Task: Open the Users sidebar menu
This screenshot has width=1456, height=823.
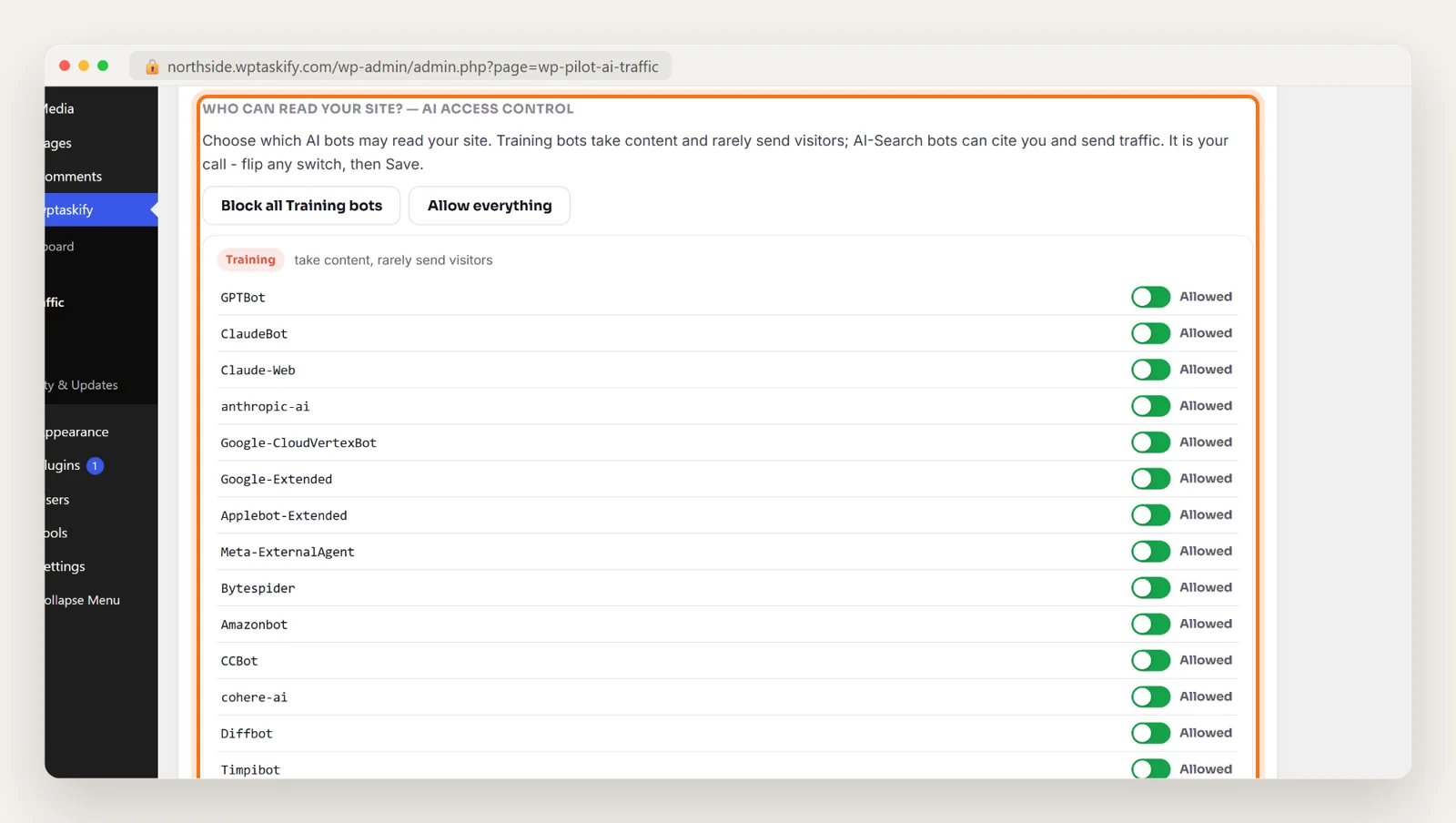Action: (57, 500)
